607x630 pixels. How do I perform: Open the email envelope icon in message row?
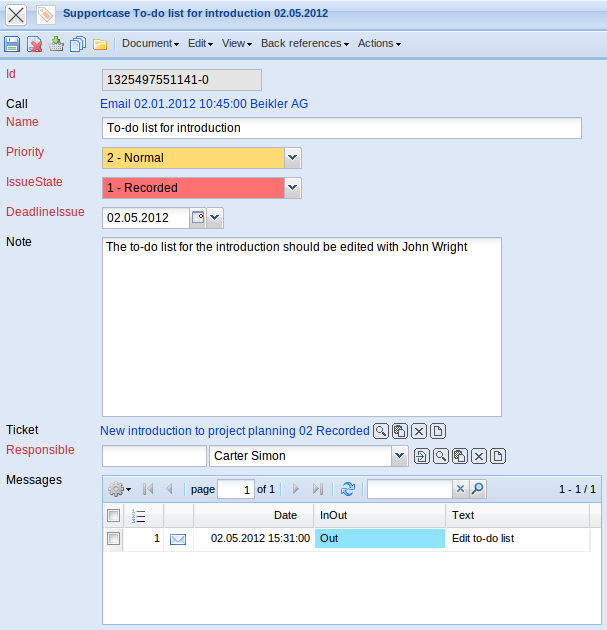point(178,539)
